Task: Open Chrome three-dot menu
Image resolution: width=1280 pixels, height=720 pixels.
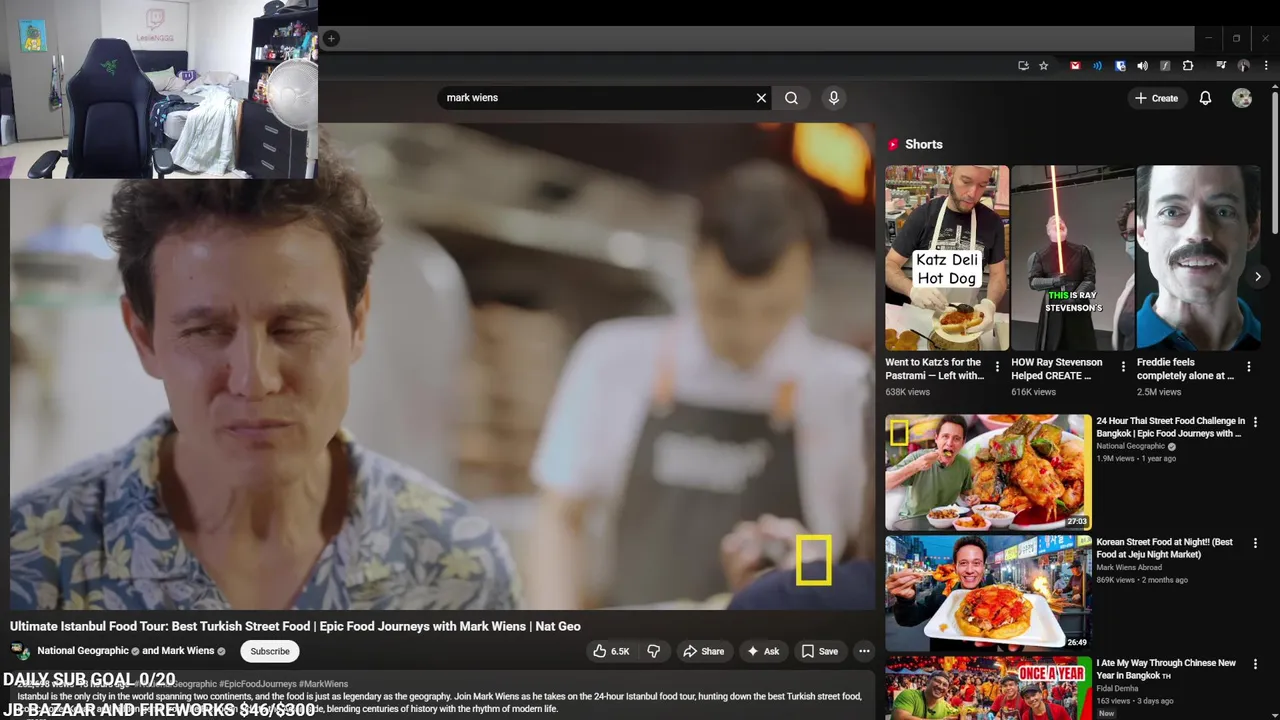Action: tap(1266, 66)
